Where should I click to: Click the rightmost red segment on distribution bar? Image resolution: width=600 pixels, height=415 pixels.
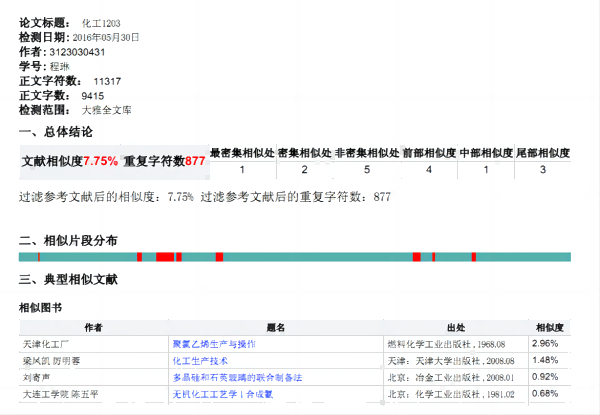[472, 257]
